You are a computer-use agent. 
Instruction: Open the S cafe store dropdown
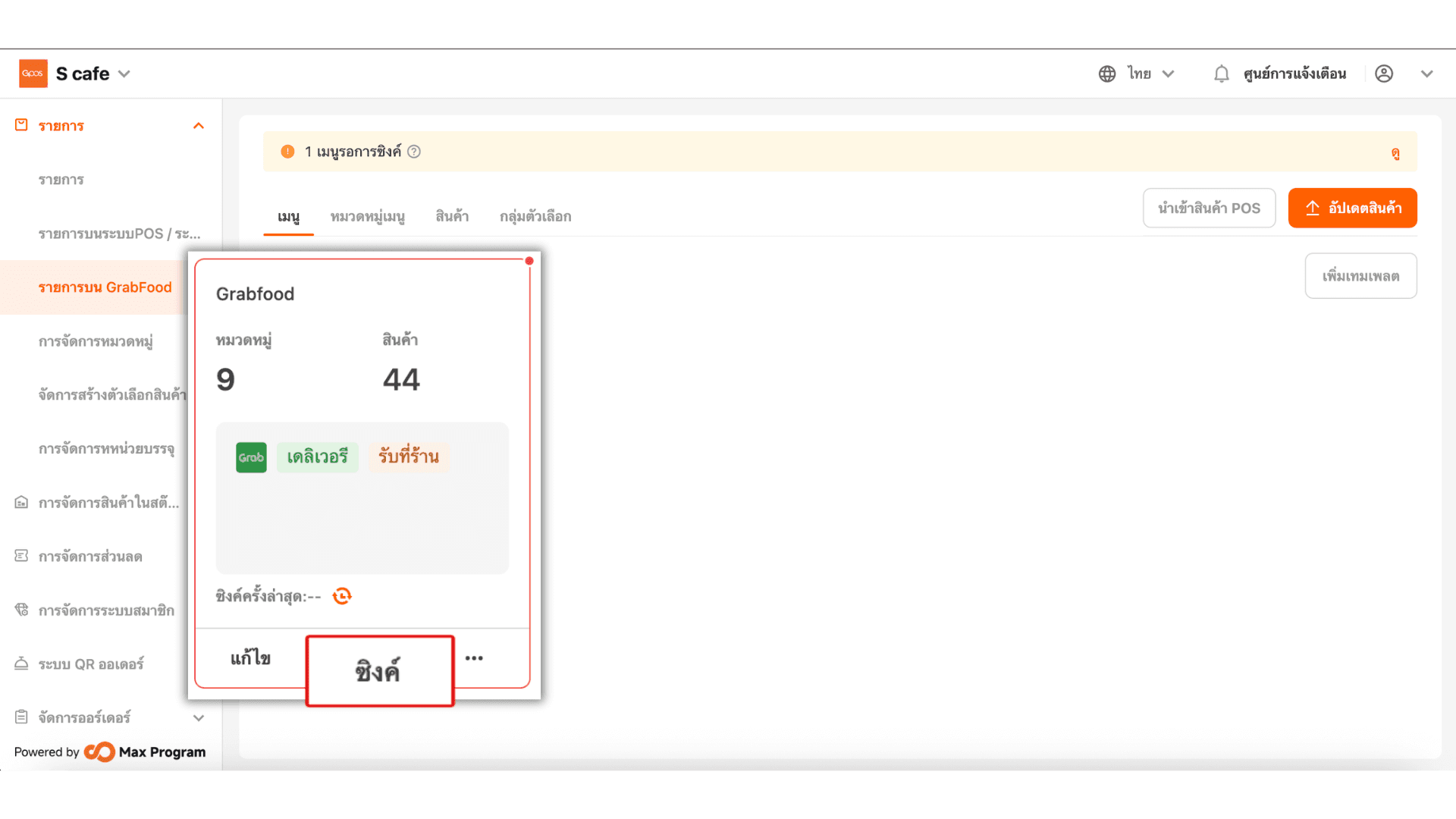[93, 74]
